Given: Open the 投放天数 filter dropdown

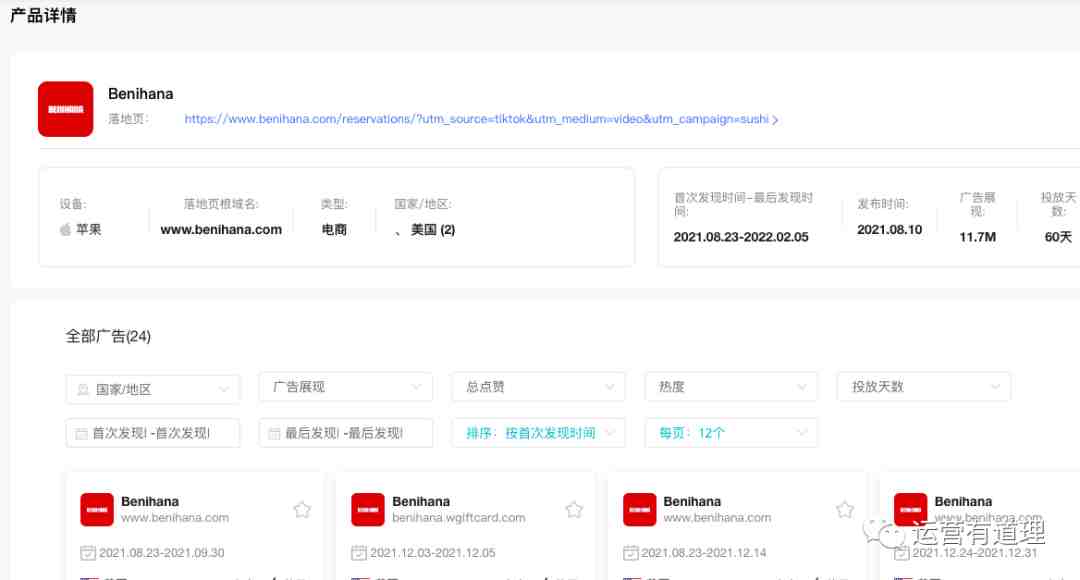Looking at the screenshot, I should [x=924, y=387].
